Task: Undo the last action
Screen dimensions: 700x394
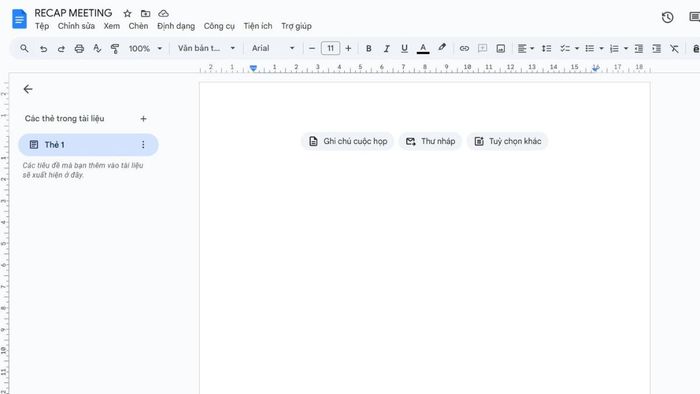Action: coord(43,49)
